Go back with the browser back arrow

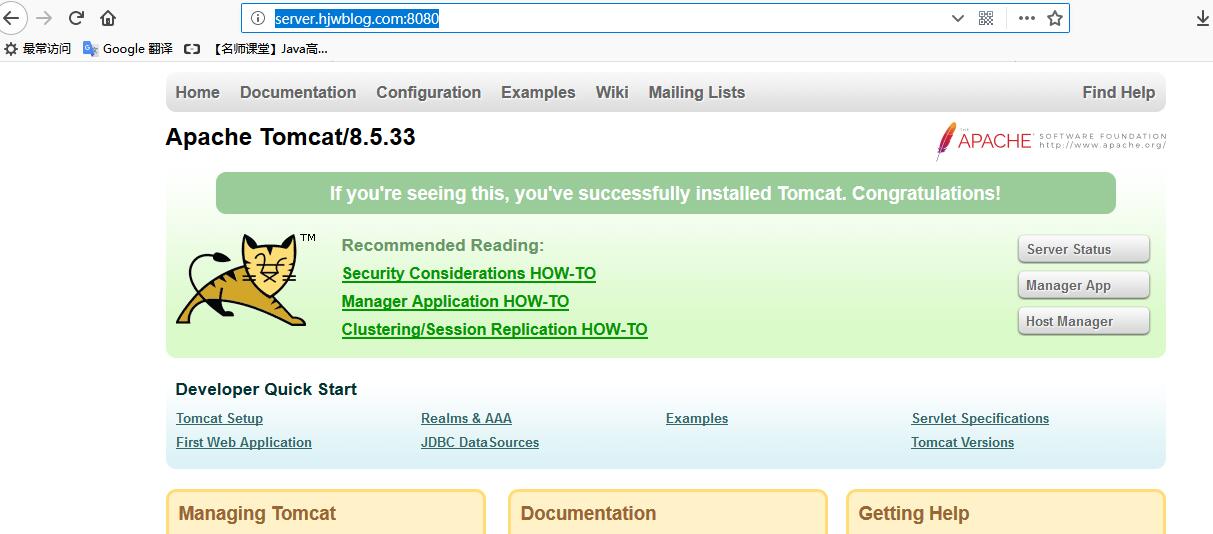point(10,18)
